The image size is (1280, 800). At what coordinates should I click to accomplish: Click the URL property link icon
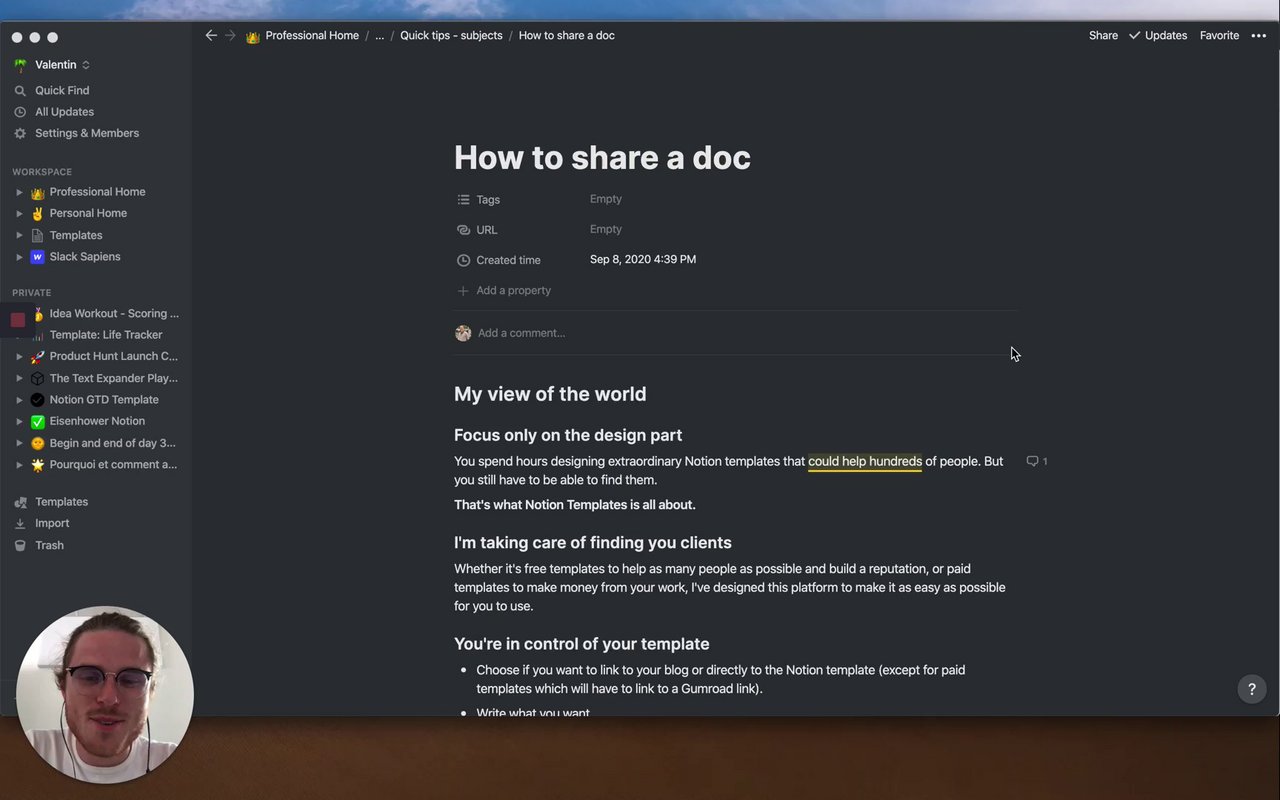tap(463, 230)
